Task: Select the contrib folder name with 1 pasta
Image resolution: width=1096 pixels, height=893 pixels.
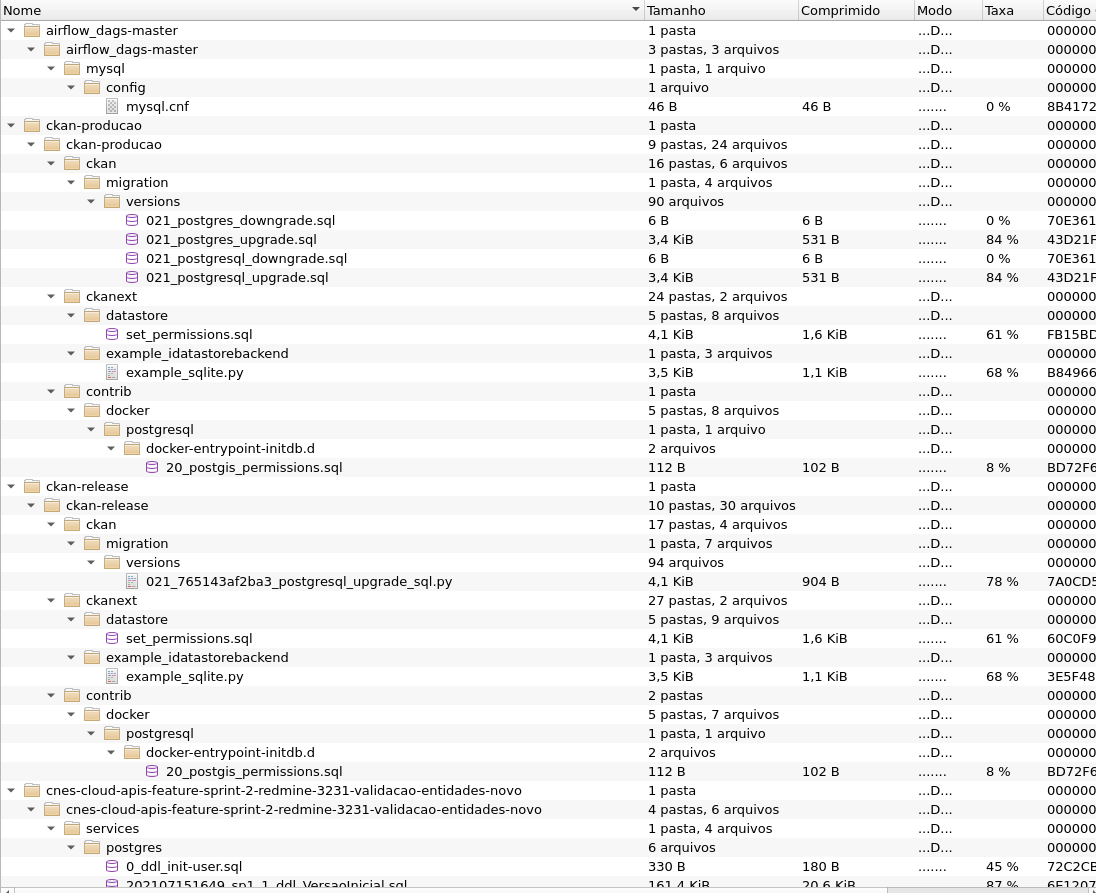Action: [x=108, y=391]
